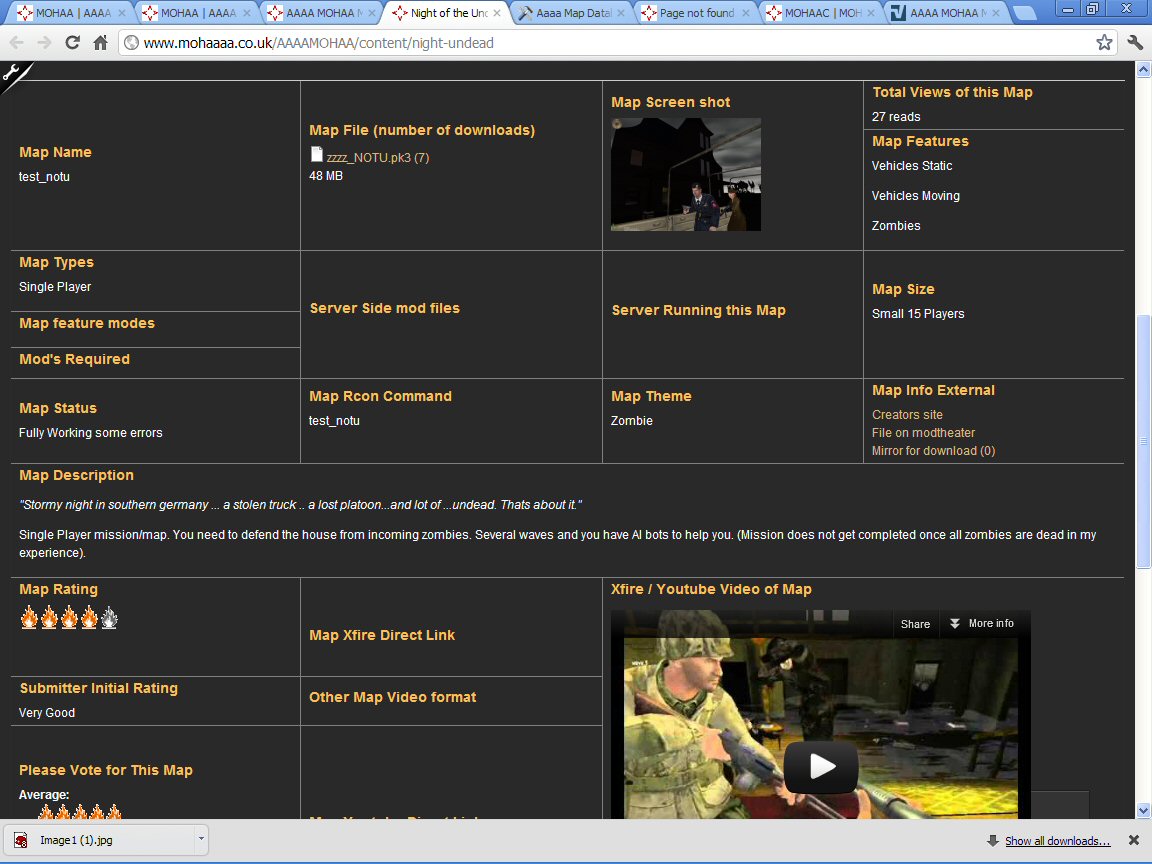
Task: Click the 'Vehicles Moving' feature text
Action: tap(915, 195)
